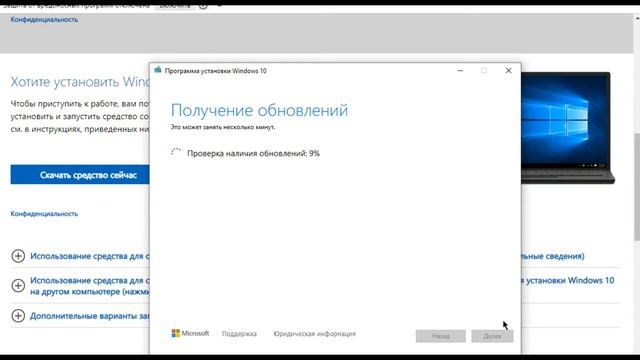This screenshot has width=640, height=360.
Task: Click the Microsoft logo in the setup dialog
Action: (190, 333)
